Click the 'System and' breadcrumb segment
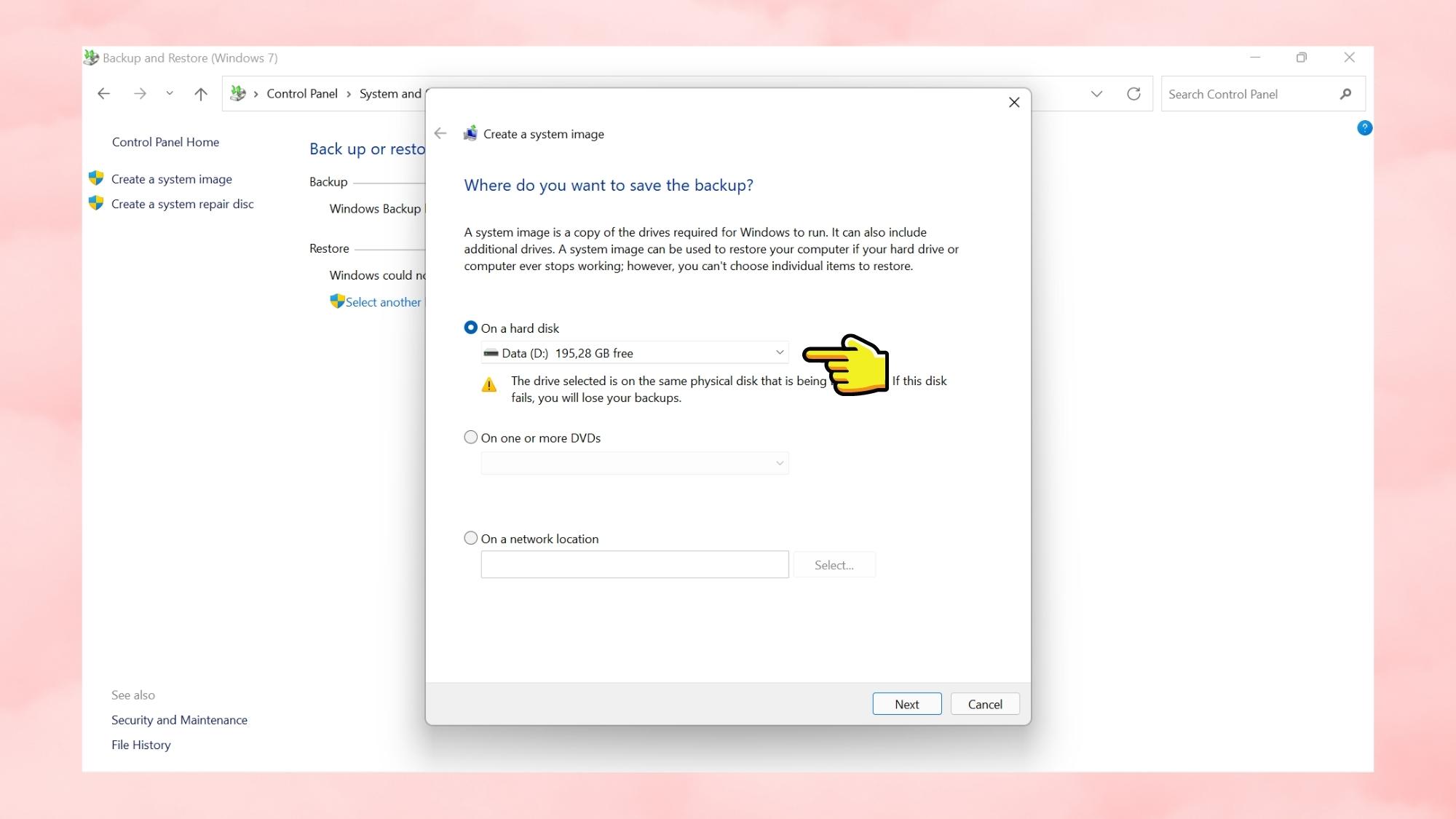Image resolution: width=1456 pixels, height=819 pixels. click(x=390, y=94)
